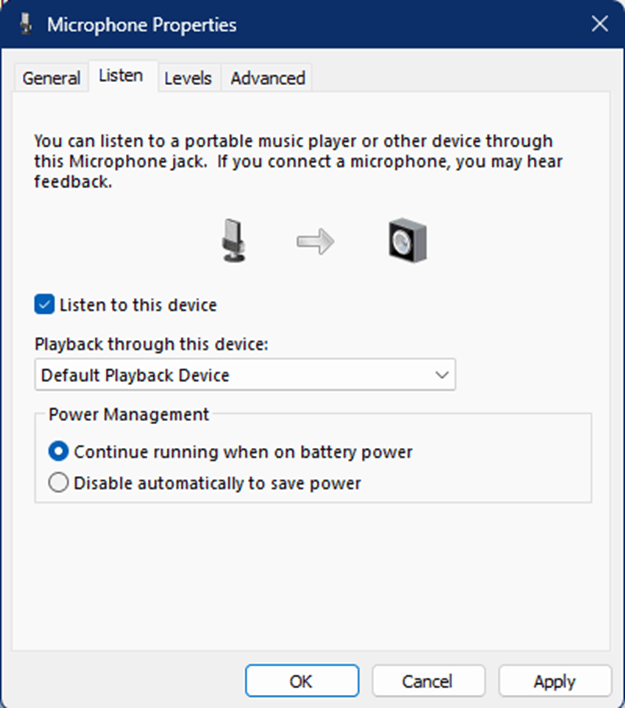Switch to the General tab

[51, 78]
